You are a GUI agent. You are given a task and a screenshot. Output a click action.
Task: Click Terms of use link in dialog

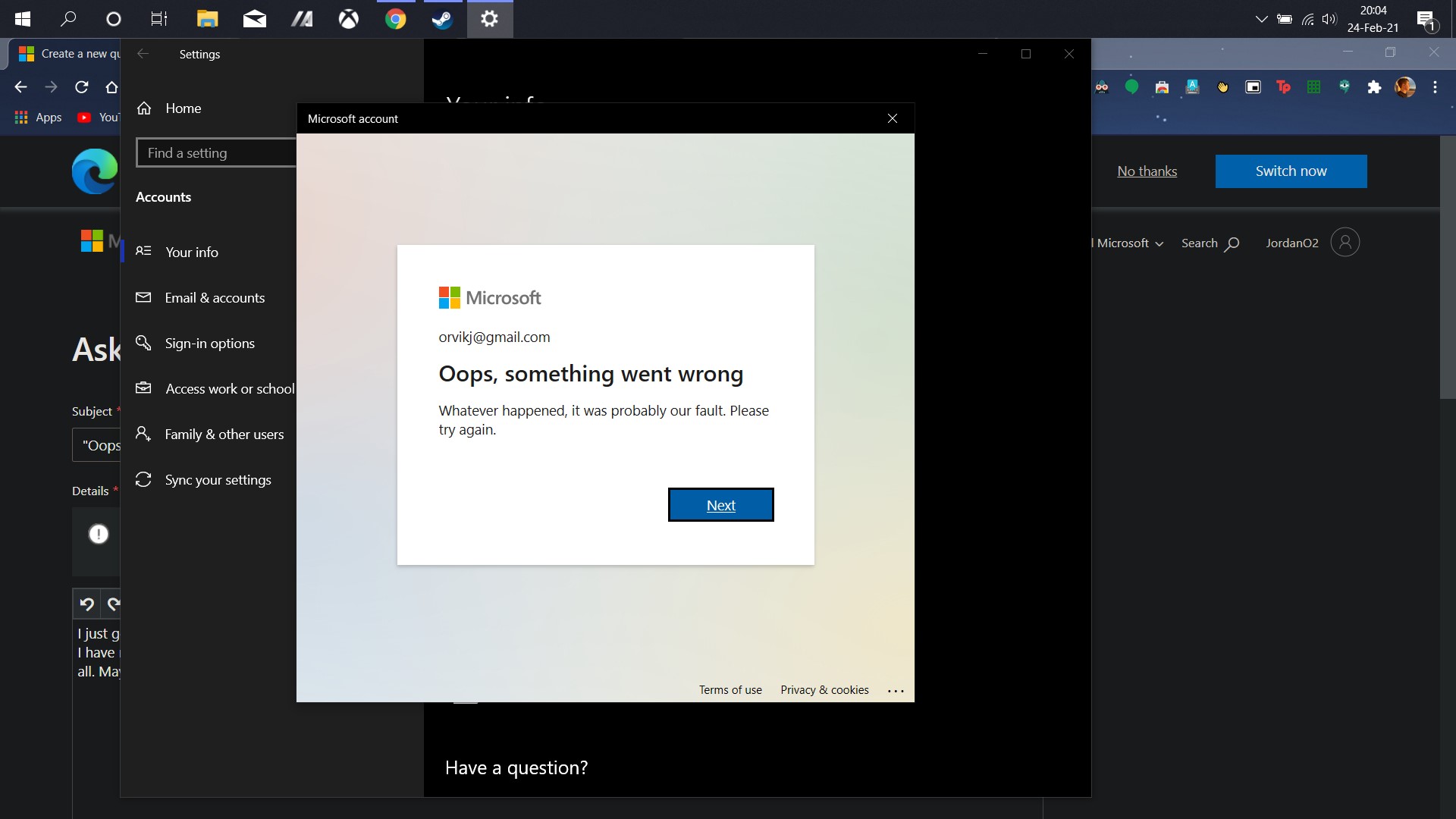(729, 689)
